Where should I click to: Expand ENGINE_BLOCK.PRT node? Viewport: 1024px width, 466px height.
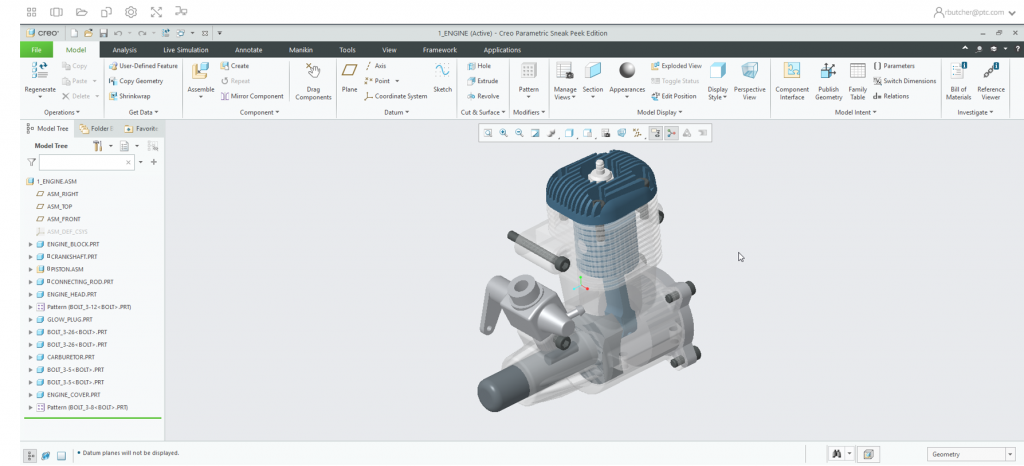click(31, 244)
